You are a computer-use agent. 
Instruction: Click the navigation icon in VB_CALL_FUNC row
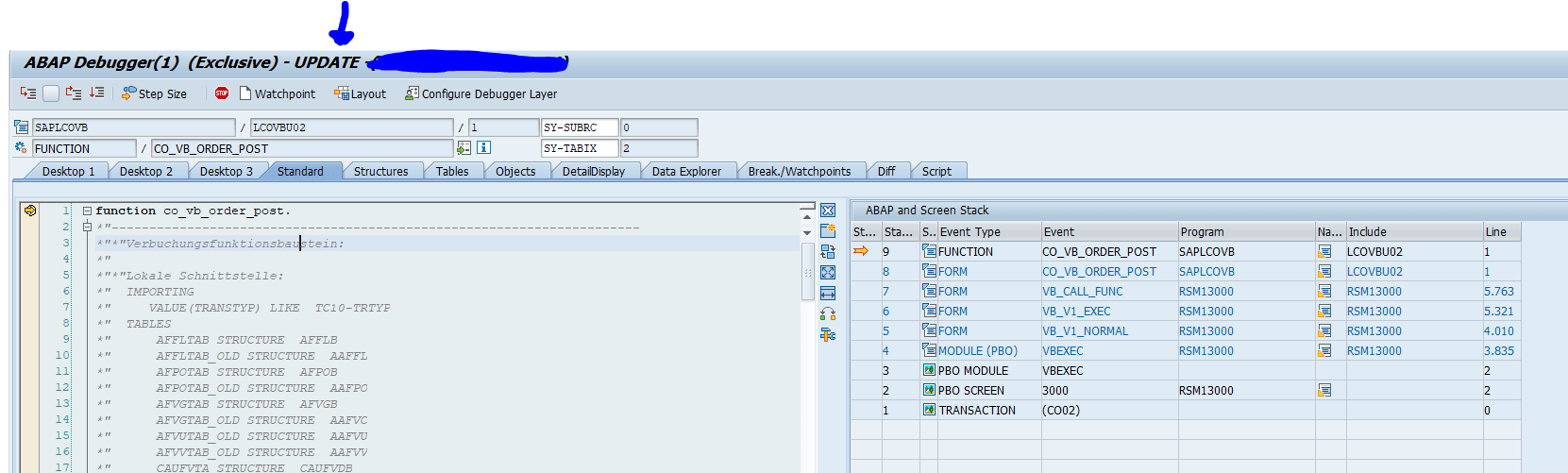coord(1324,291)
